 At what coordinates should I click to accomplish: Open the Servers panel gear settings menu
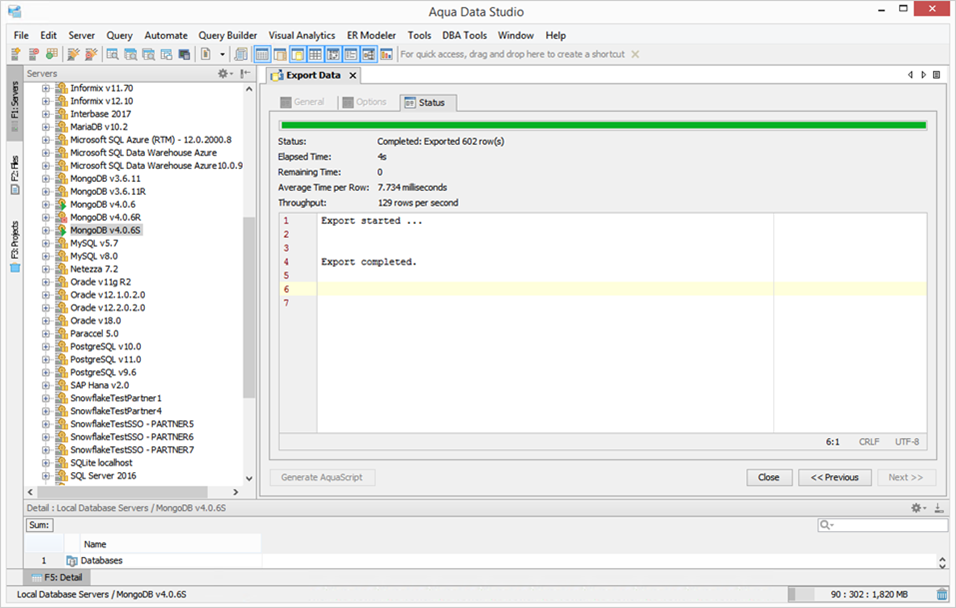point(224,74)
